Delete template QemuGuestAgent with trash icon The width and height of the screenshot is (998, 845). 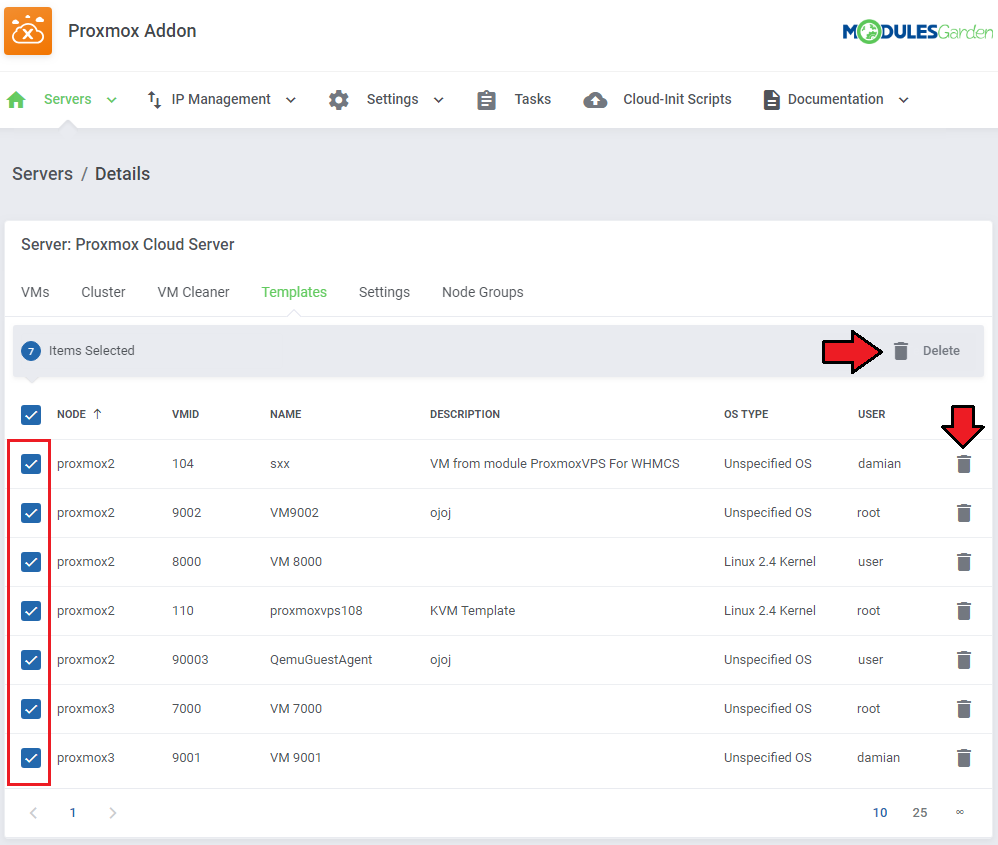coord(964,660)
